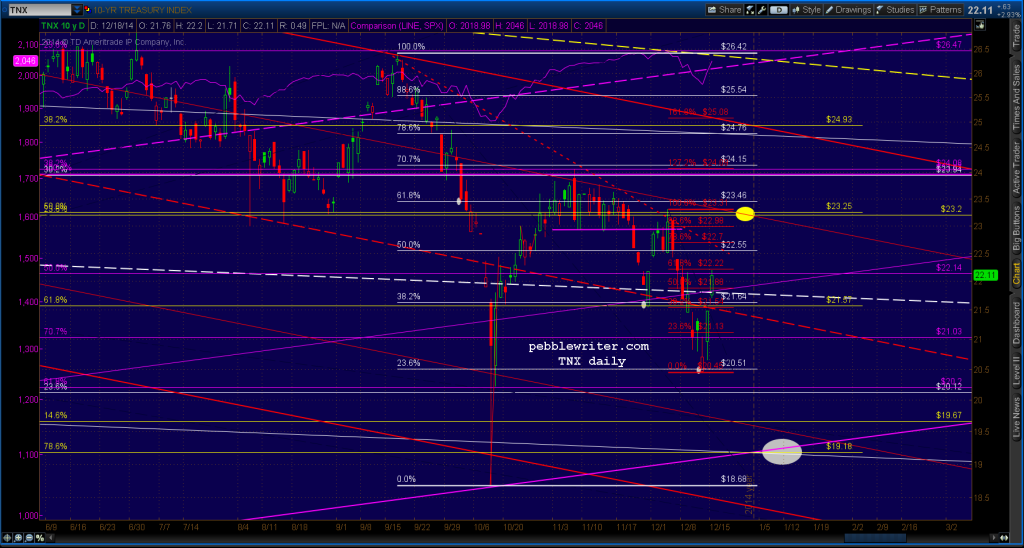Screen dimensions: 1024x548
Task: Click the Share chart icon button
Action: click(724, 10)
